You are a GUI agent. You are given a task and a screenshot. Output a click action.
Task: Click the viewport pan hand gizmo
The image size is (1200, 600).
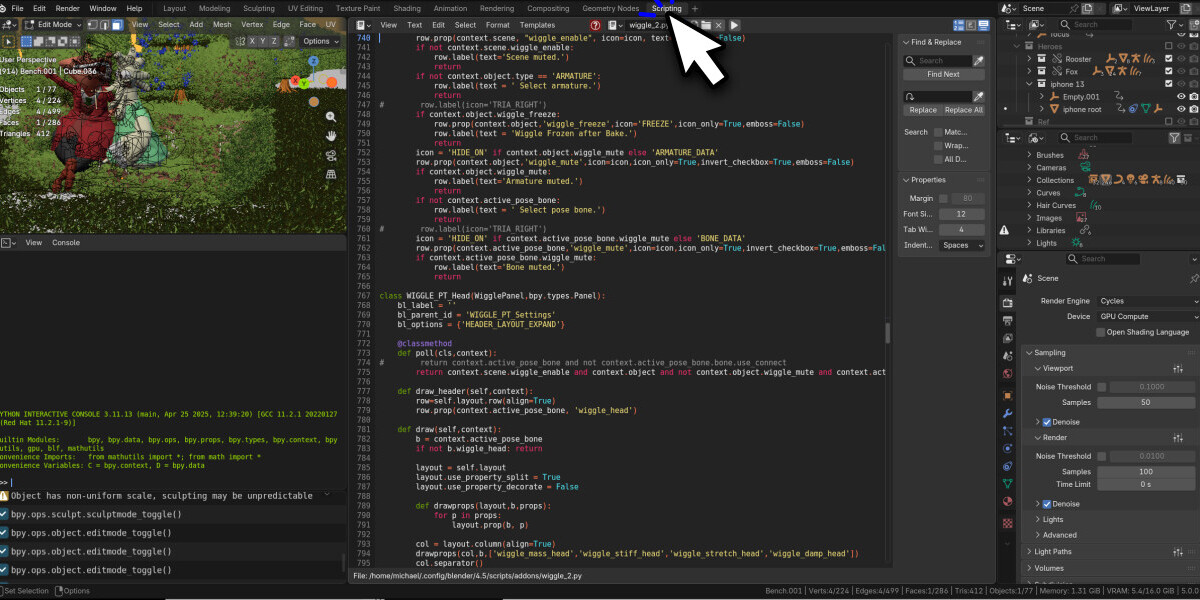[x=331, y=134]
